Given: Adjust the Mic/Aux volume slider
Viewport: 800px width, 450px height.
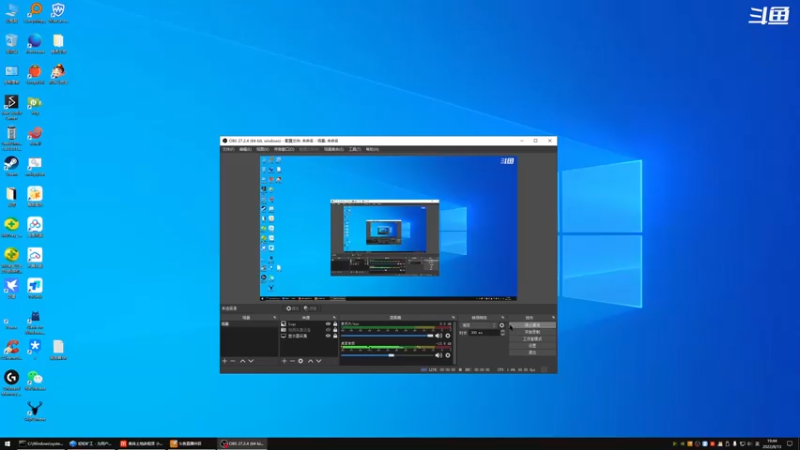Looking at the screenshot, I should 387,336.
